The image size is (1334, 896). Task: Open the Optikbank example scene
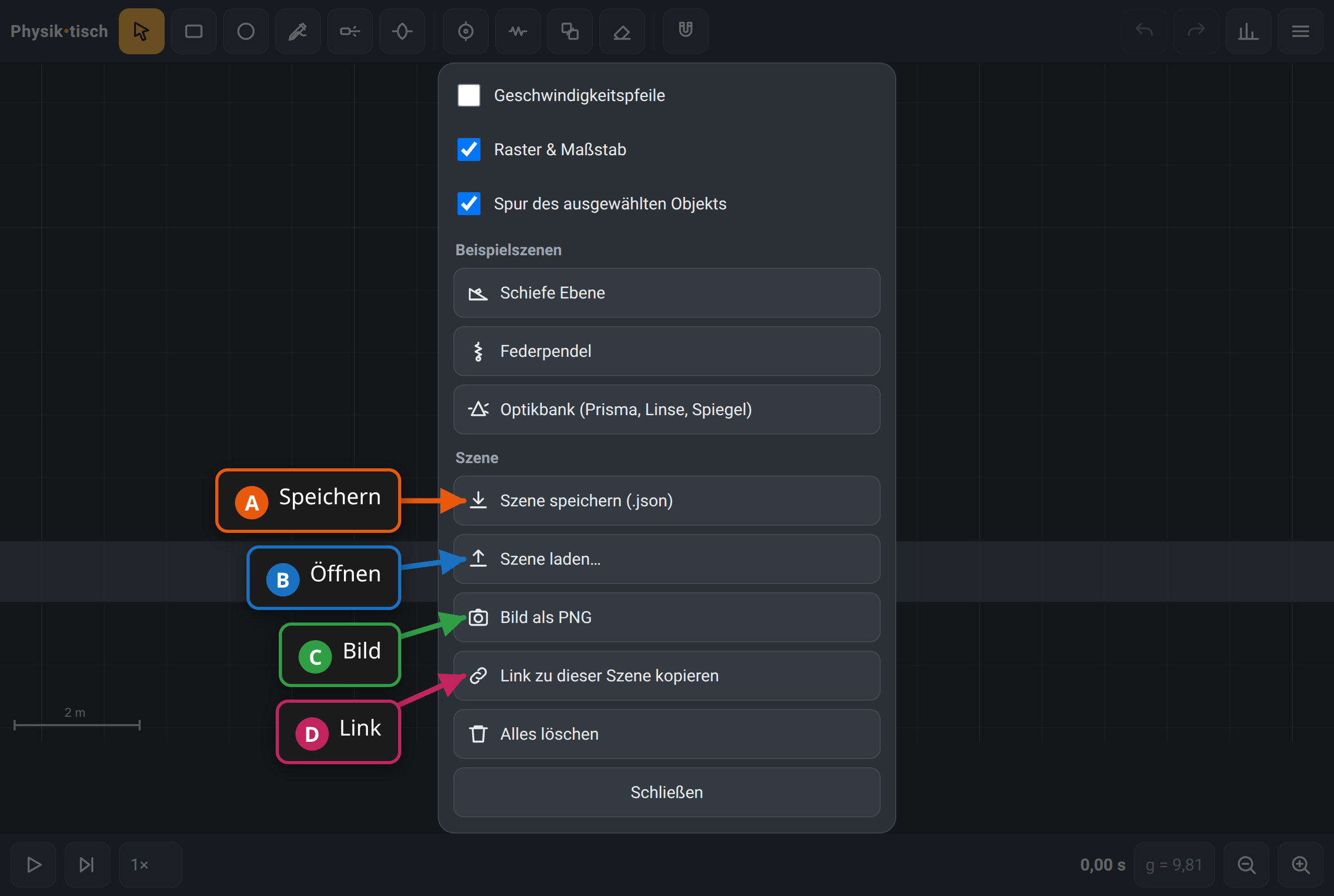(666, 409)
